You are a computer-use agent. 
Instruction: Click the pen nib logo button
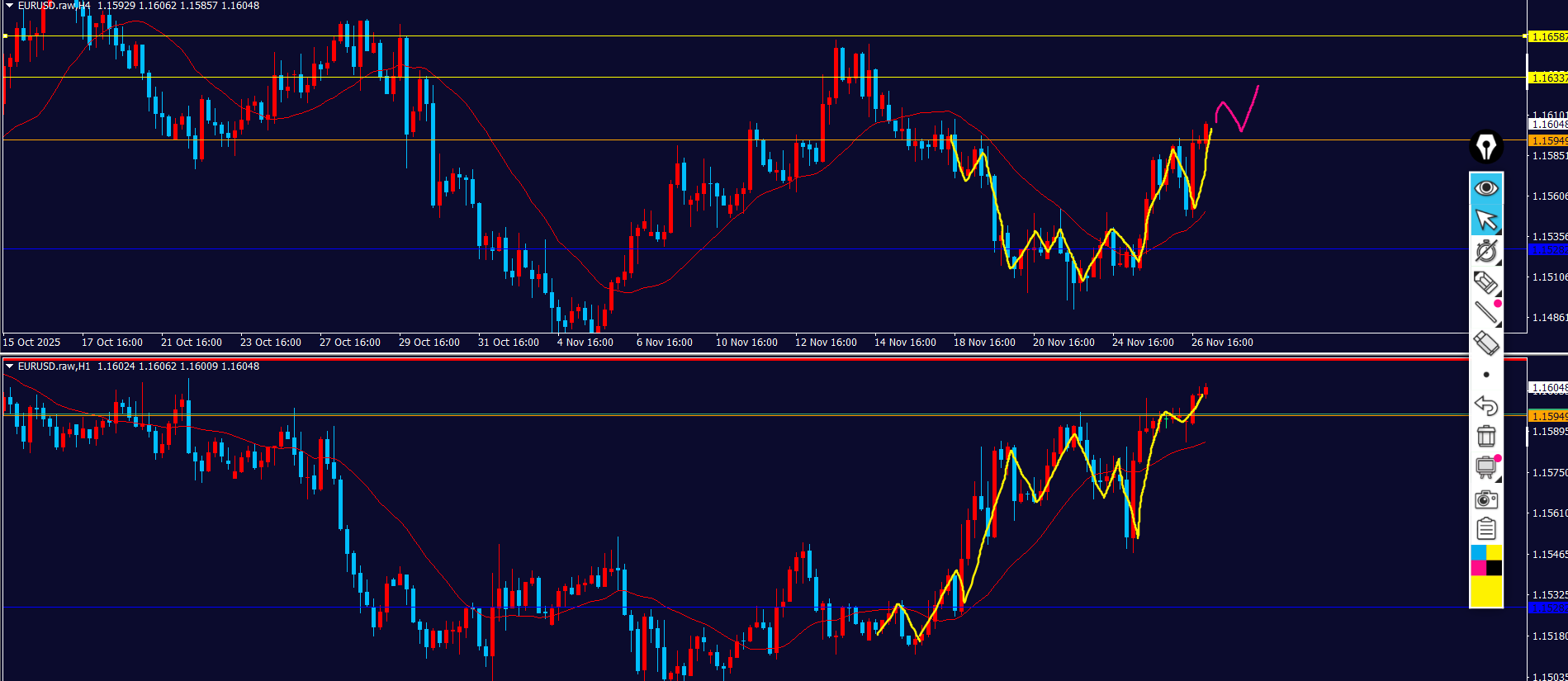tap(1485, 148)
